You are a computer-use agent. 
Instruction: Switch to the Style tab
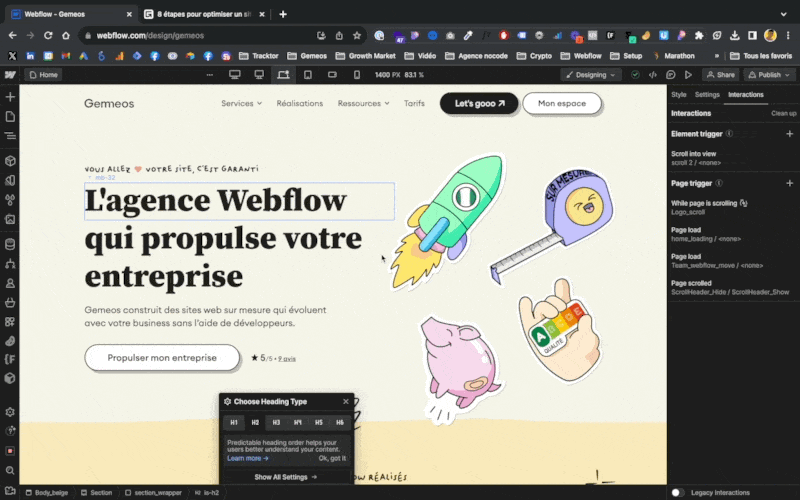click(x=679, y=94)
